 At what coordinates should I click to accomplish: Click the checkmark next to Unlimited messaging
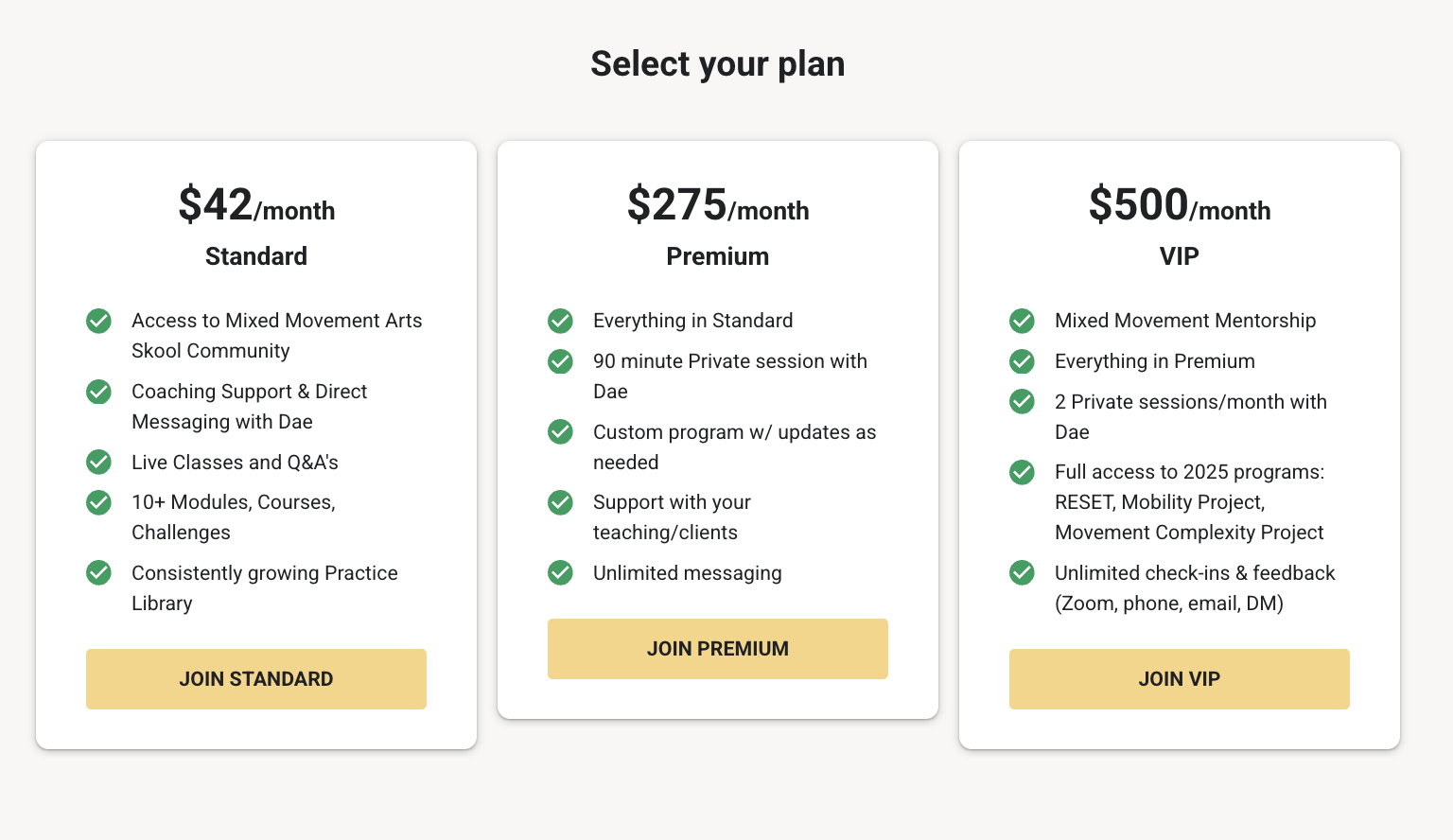point(561,572)
